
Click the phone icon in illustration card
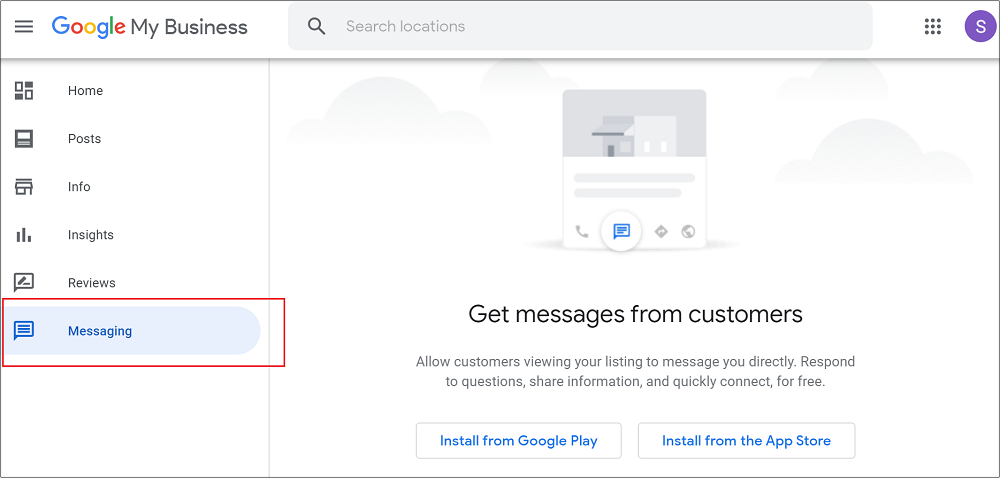(x=582, y=231)
